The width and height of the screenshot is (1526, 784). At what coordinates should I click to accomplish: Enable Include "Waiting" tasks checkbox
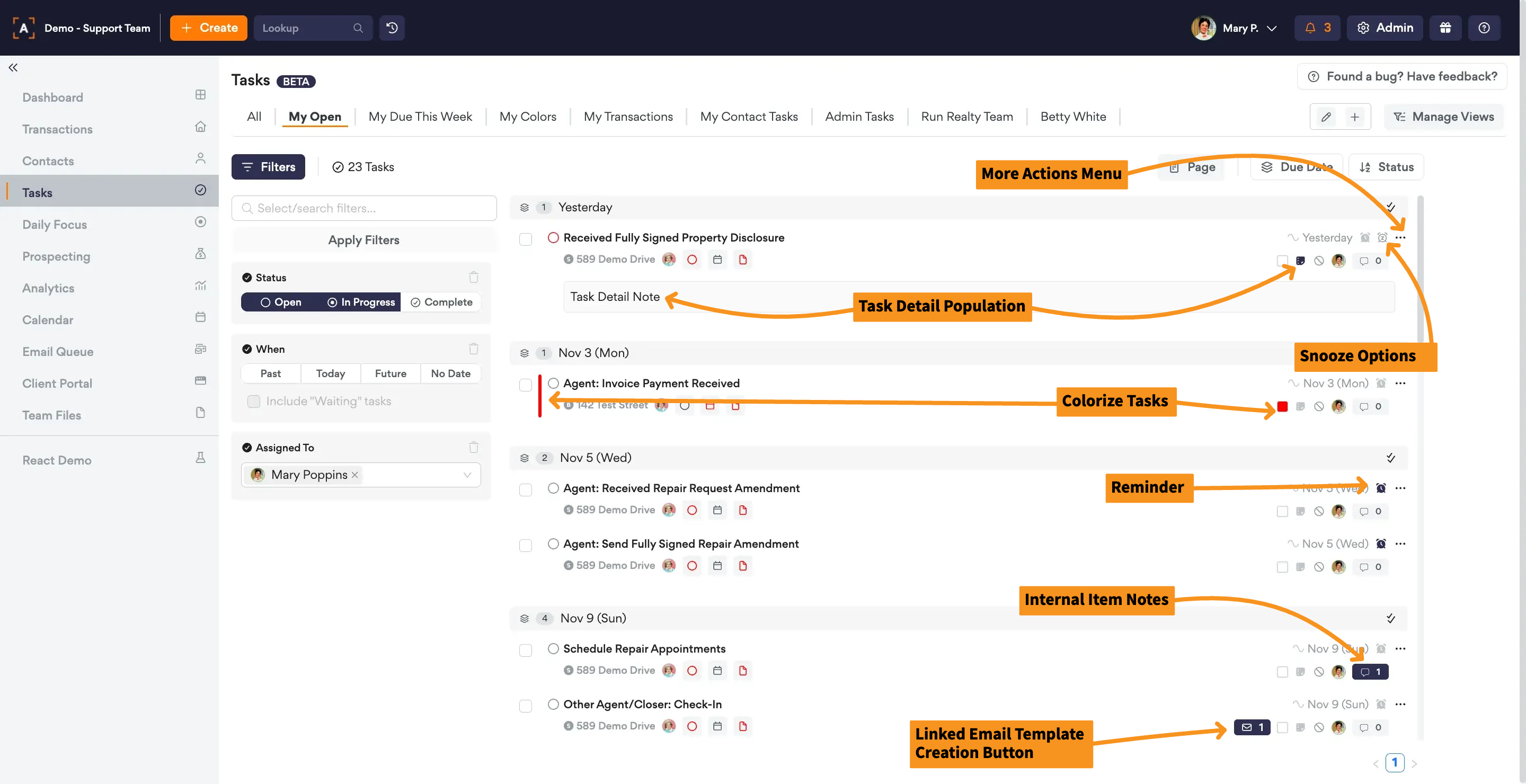point(254,401)
